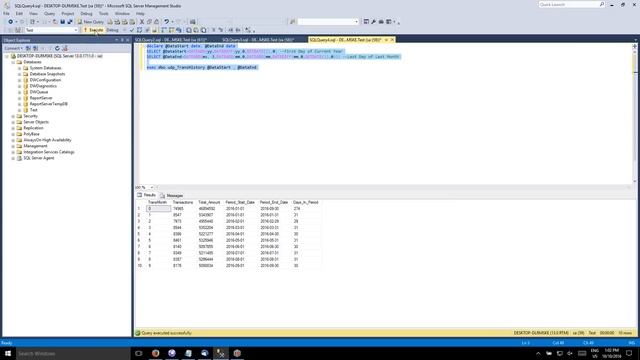Select the PolyBase folder
The width and height of the screenshot is (640, 360).
pyautogui.click(x=31, y=134)
